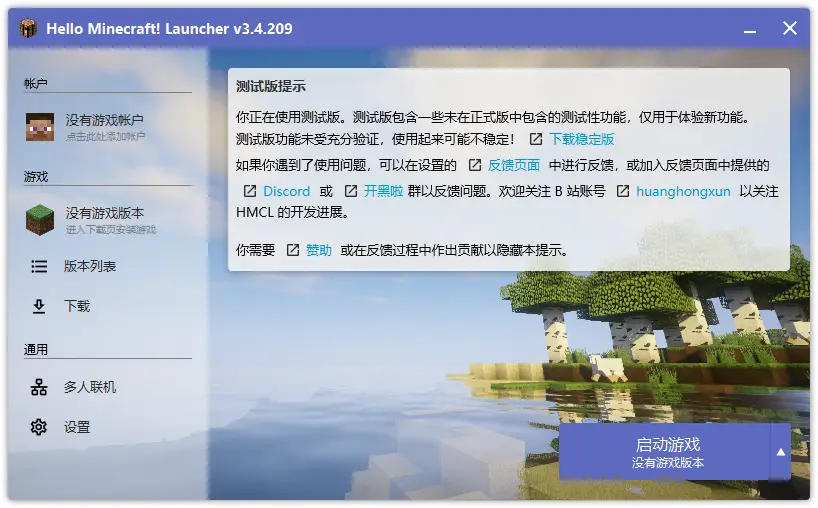
Task: Click the launcher crafting table logo icon
Action: click(28, 29)
